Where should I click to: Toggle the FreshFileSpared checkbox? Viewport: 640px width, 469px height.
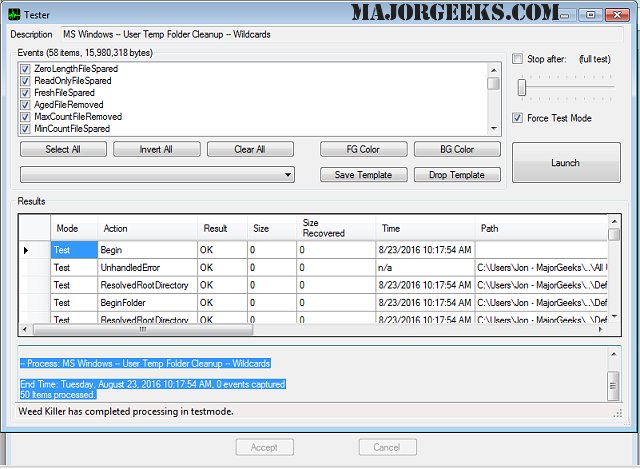[25, 93]
